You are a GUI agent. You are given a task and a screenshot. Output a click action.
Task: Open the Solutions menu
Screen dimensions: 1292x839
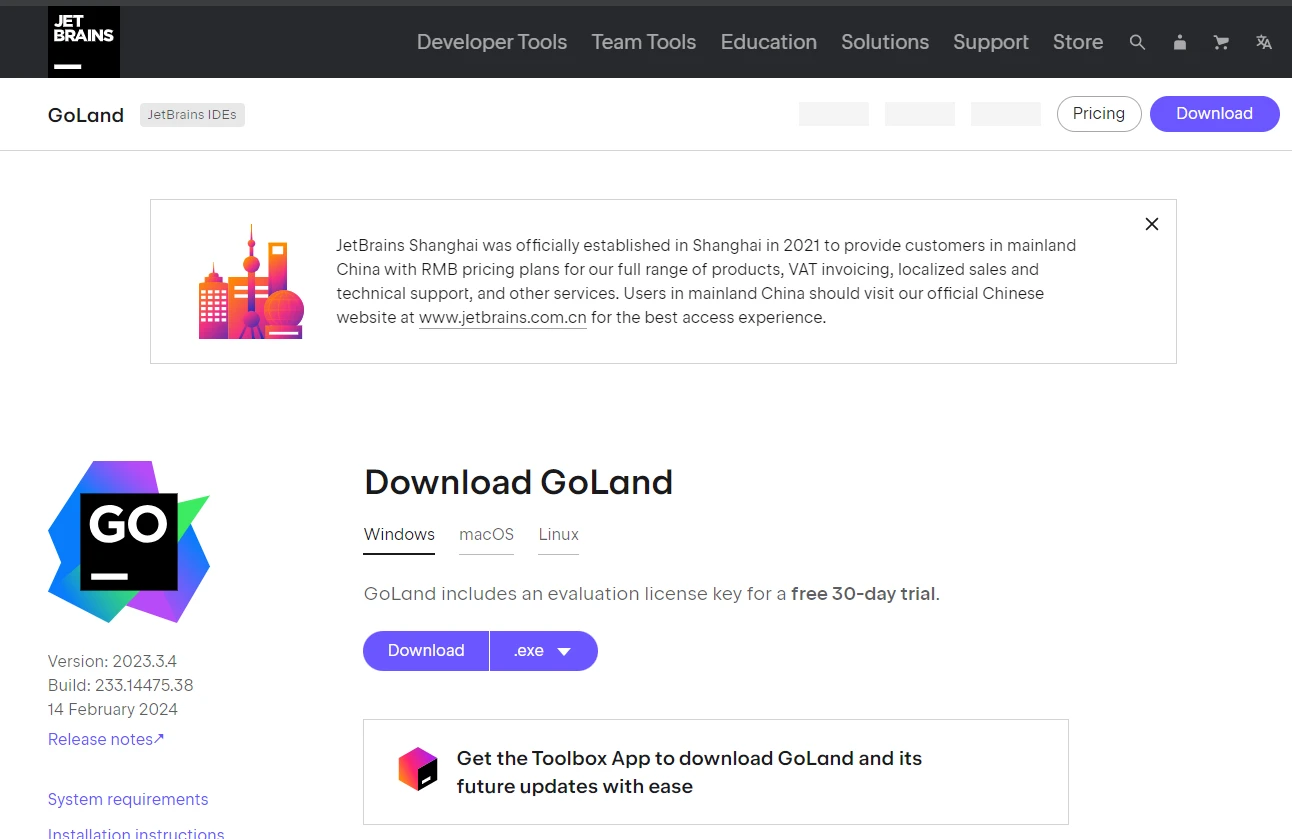click(x=885, y=42)
